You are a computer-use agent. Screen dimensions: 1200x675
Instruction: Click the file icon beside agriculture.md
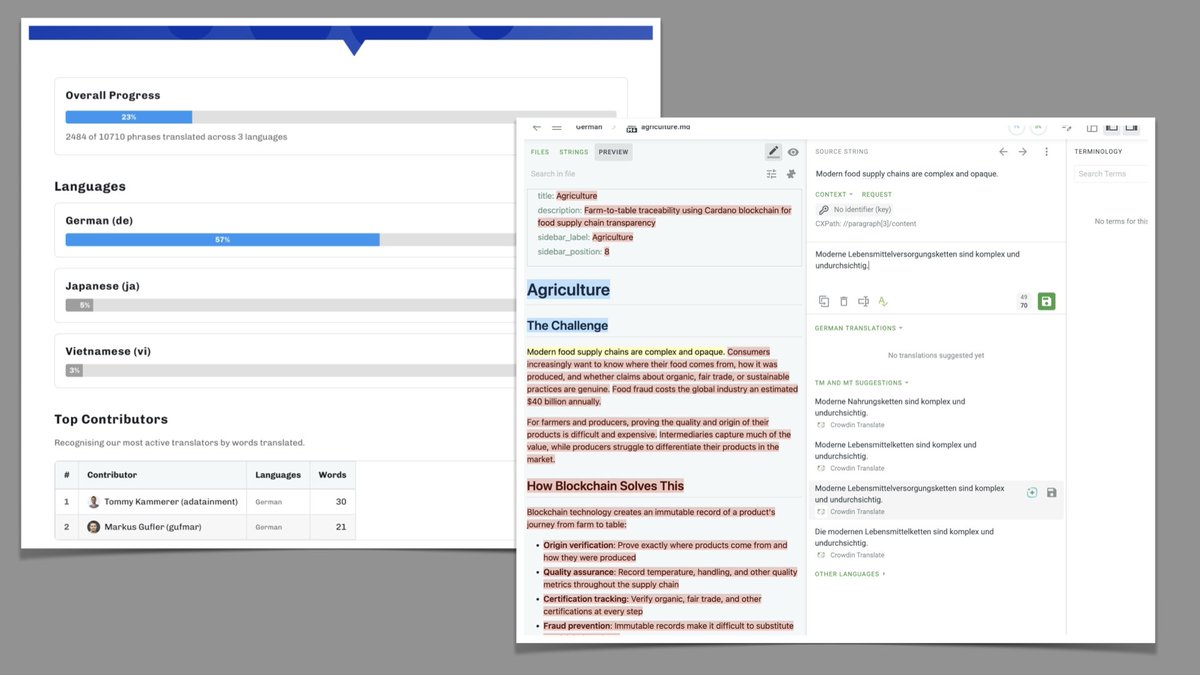[x=632, y=128]
